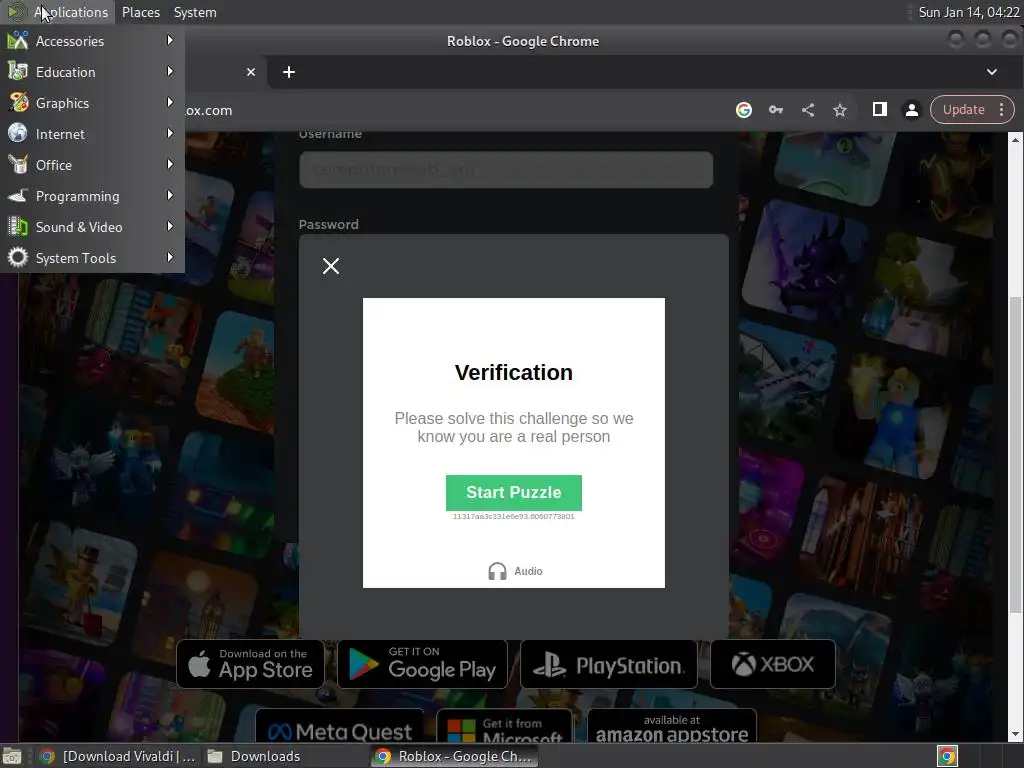Expand the Chrome tab search chevron
The height and width of the screenshot is (768, 1024).
point(991,72)
